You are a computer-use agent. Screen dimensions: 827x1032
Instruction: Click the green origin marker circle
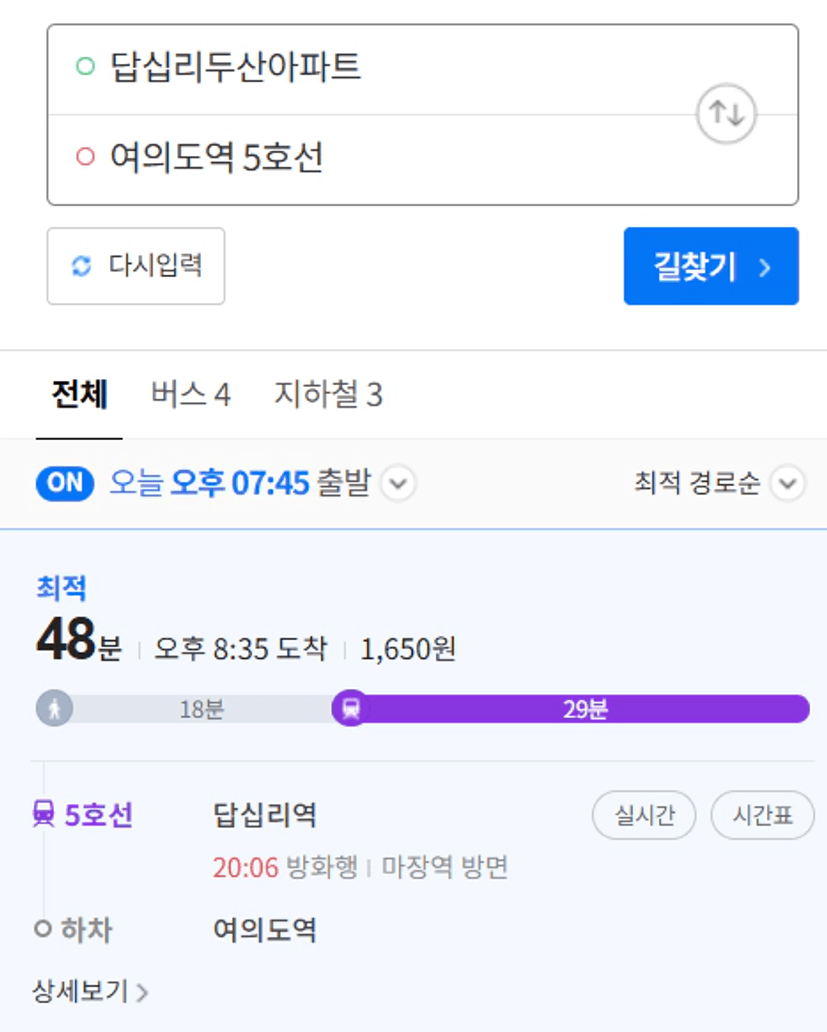[86, 66]
